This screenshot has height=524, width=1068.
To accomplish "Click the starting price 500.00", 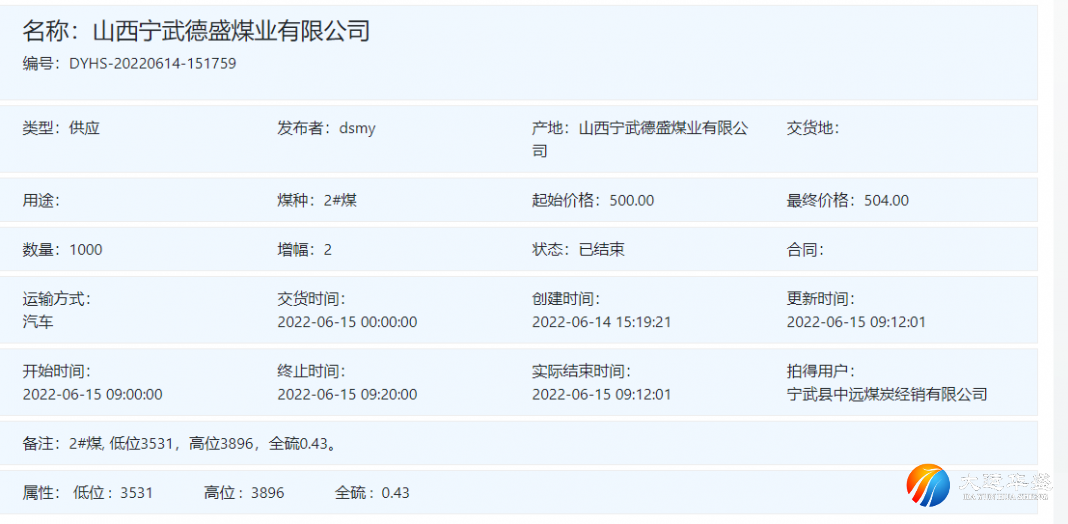I will (631, 200).
